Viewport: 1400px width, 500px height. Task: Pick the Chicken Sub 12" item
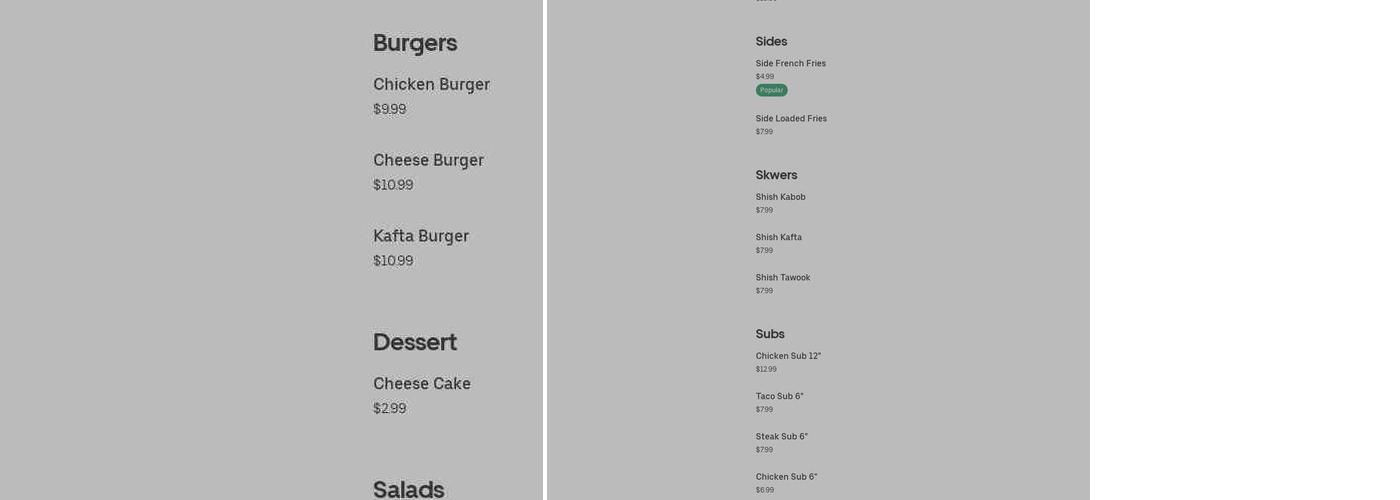tap(788, 357)
